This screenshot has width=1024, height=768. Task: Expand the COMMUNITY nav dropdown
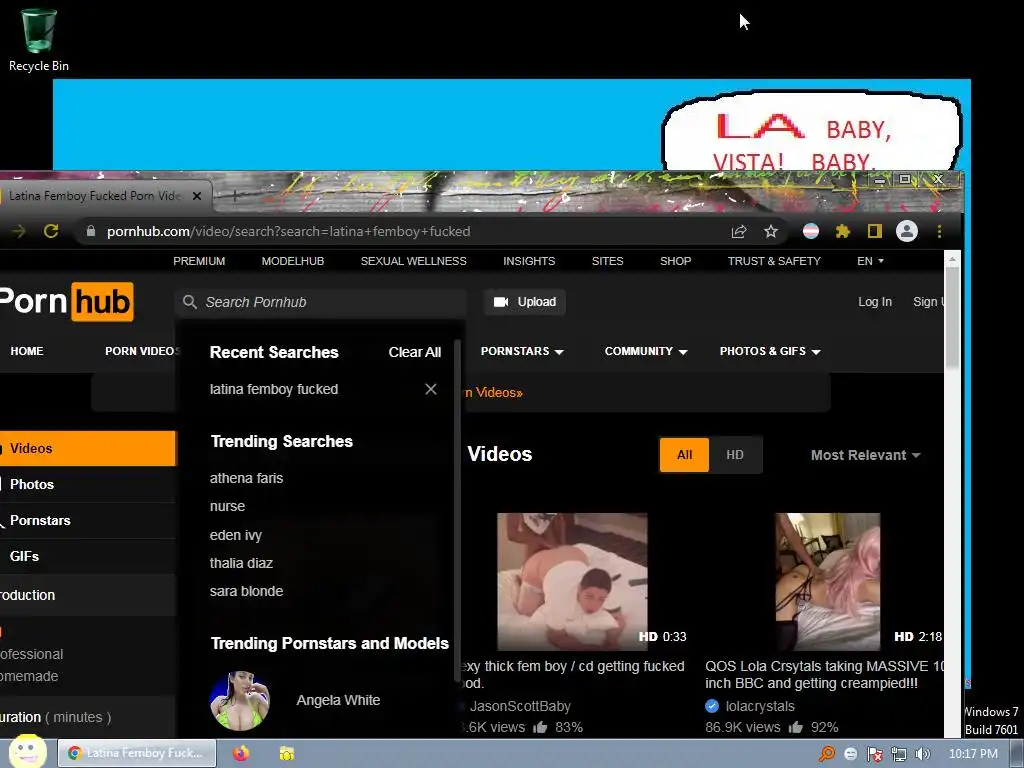pos(646,351)
